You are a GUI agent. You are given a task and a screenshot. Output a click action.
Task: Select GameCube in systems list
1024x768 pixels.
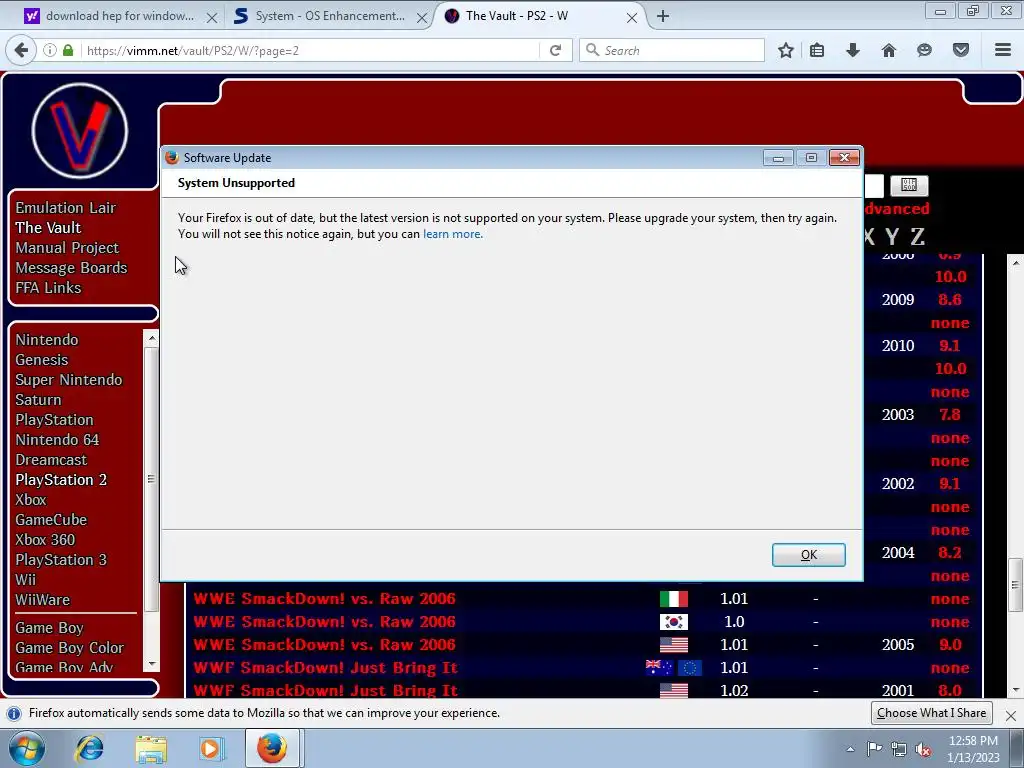click(x=51, y=520)
